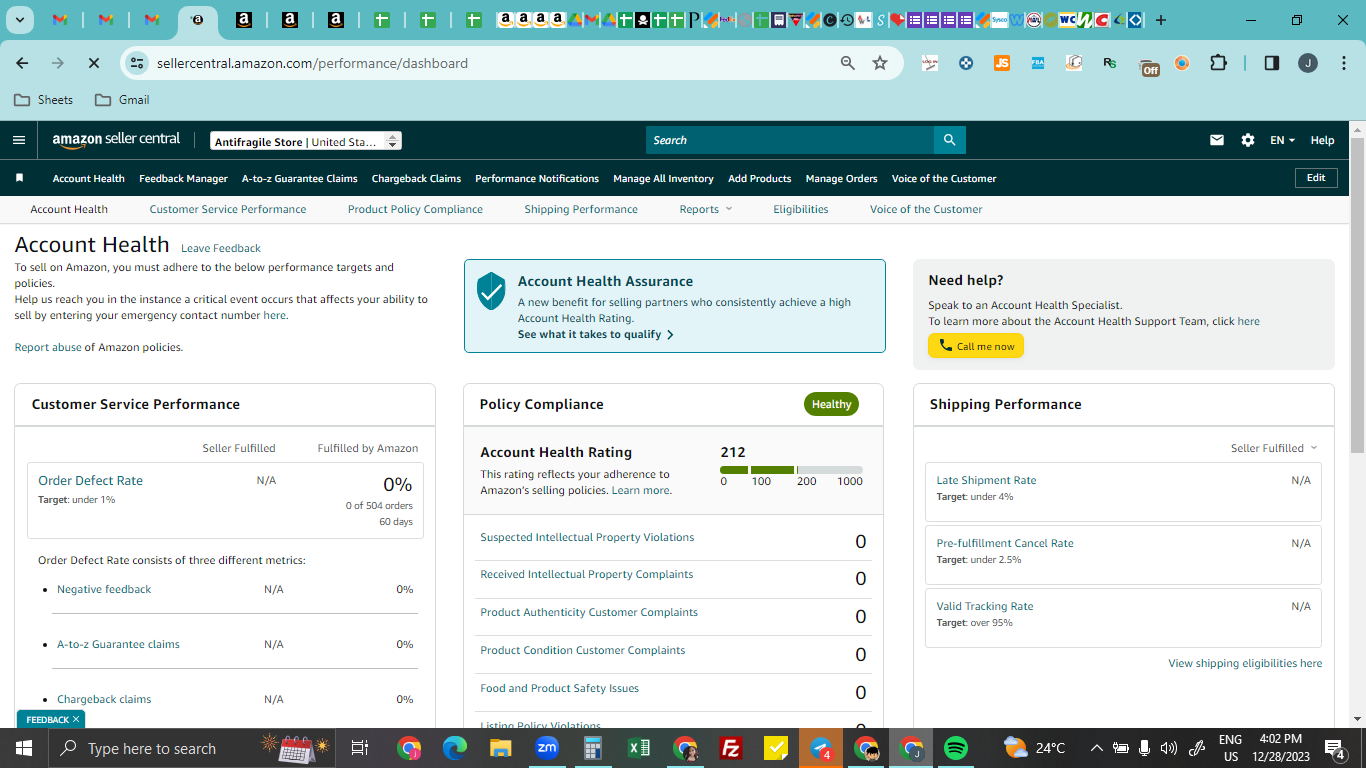Image resolution: width=1366 pixels, height=768 pixels.
Task: Open the Valid Tracking Rate link
Action: [985, 606]
